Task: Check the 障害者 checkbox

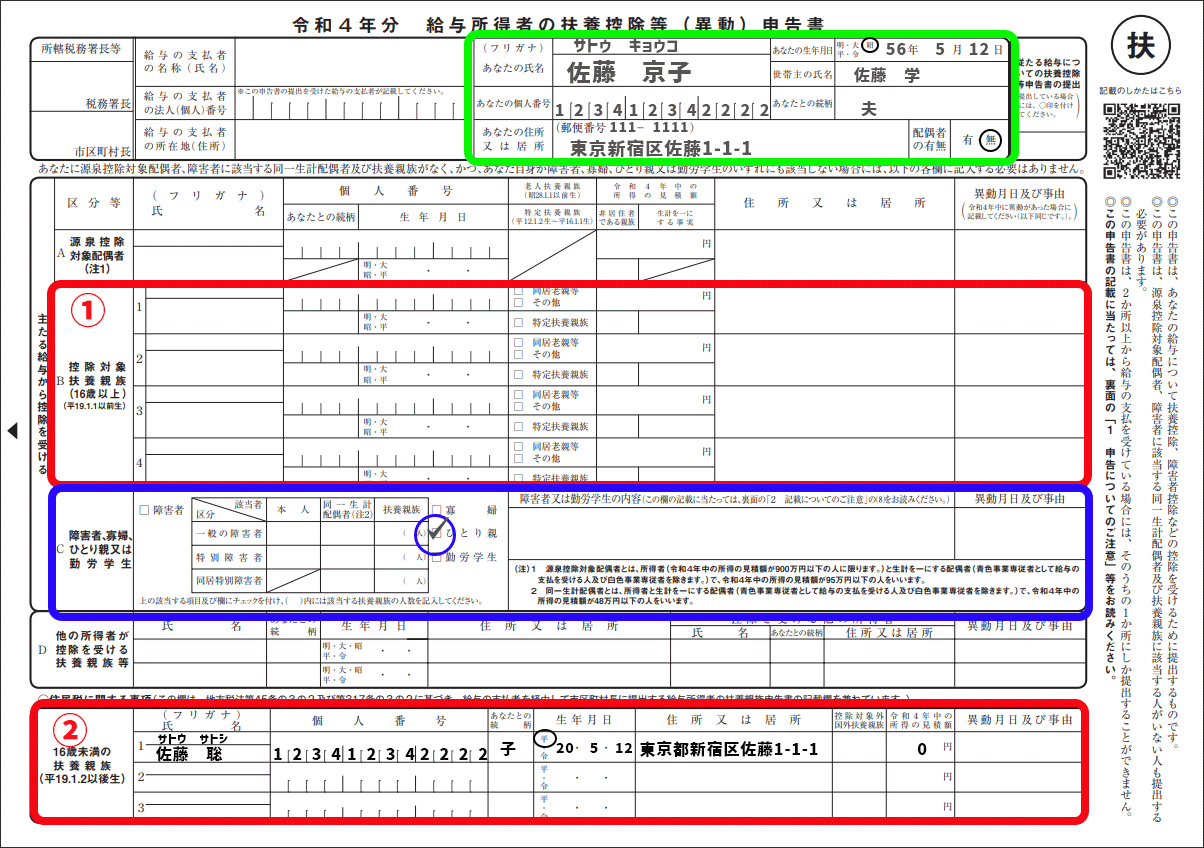Action: pyautogui.click(x=145, y=511)
